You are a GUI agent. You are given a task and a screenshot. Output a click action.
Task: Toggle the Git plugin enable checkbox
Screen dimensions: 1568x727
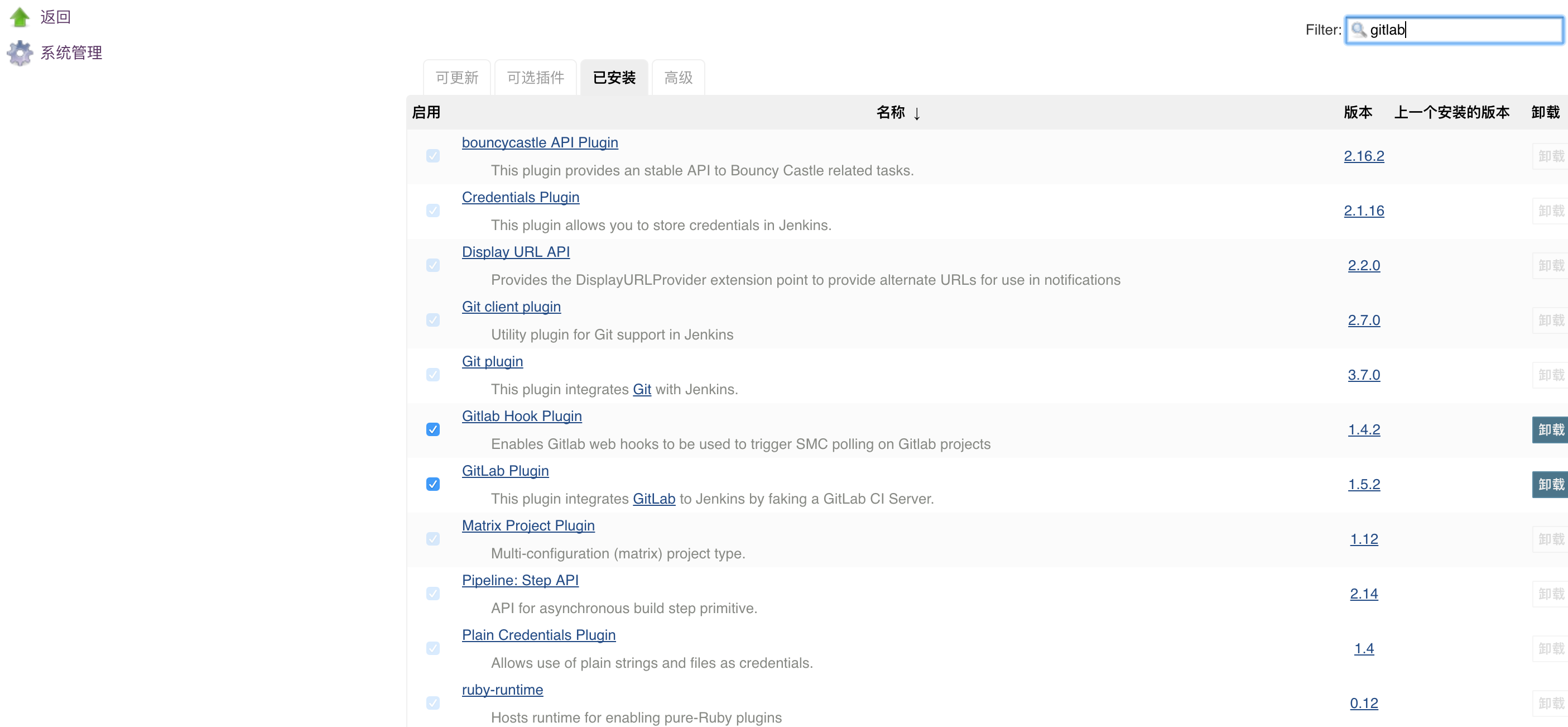(x=433, y=375)
